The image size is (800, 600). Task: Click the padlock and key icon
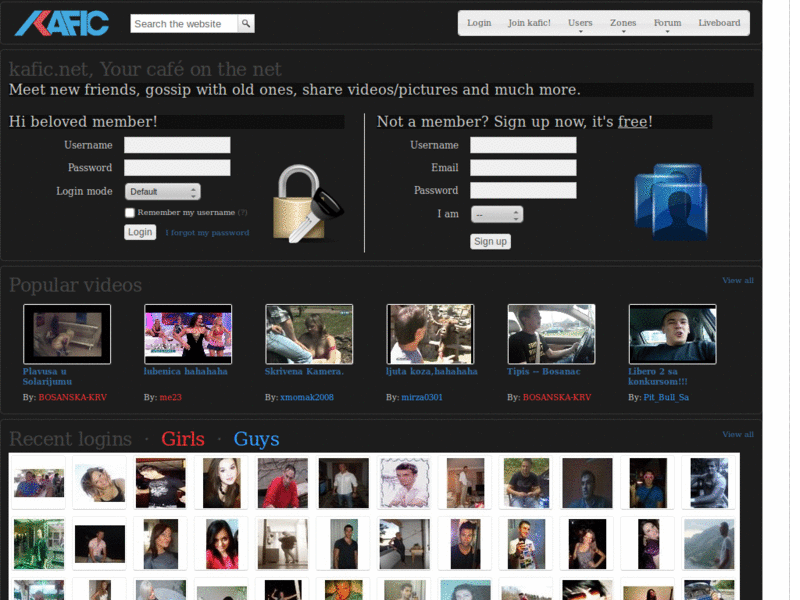(x=307, y=204)
